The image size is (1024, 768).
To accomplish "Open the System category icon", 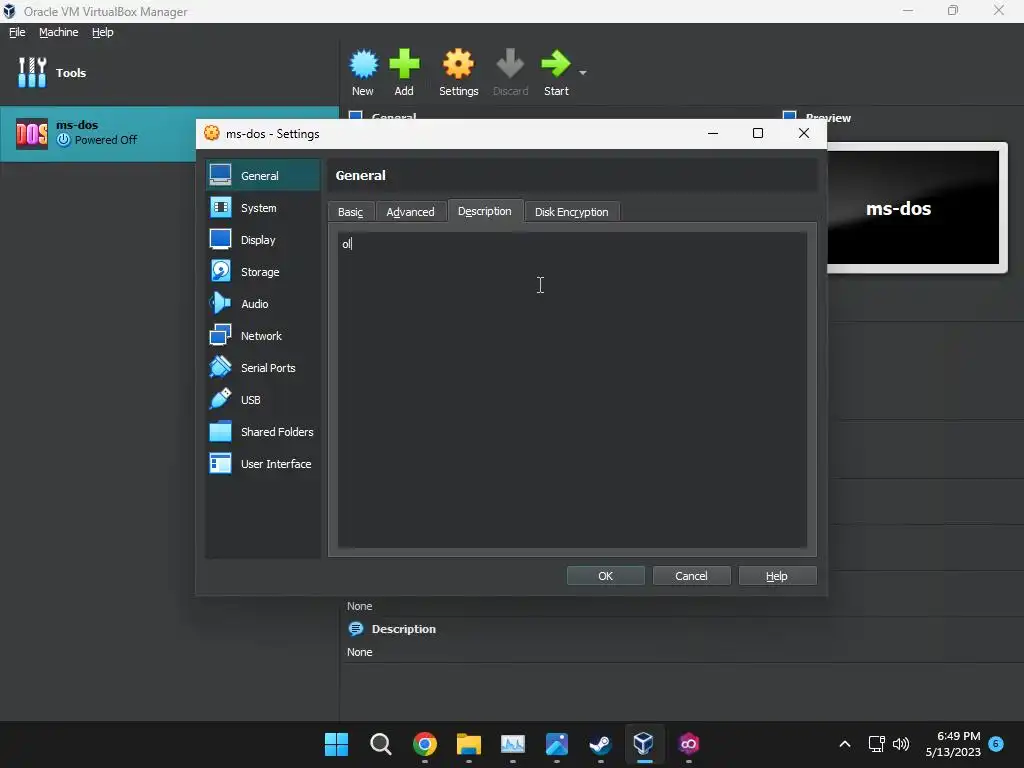I will tap(220, 207).
